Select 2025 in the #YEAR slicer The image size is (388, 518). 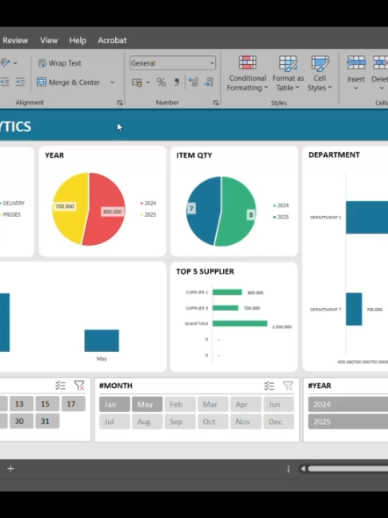pyautogui.click(x=348, y=422)
